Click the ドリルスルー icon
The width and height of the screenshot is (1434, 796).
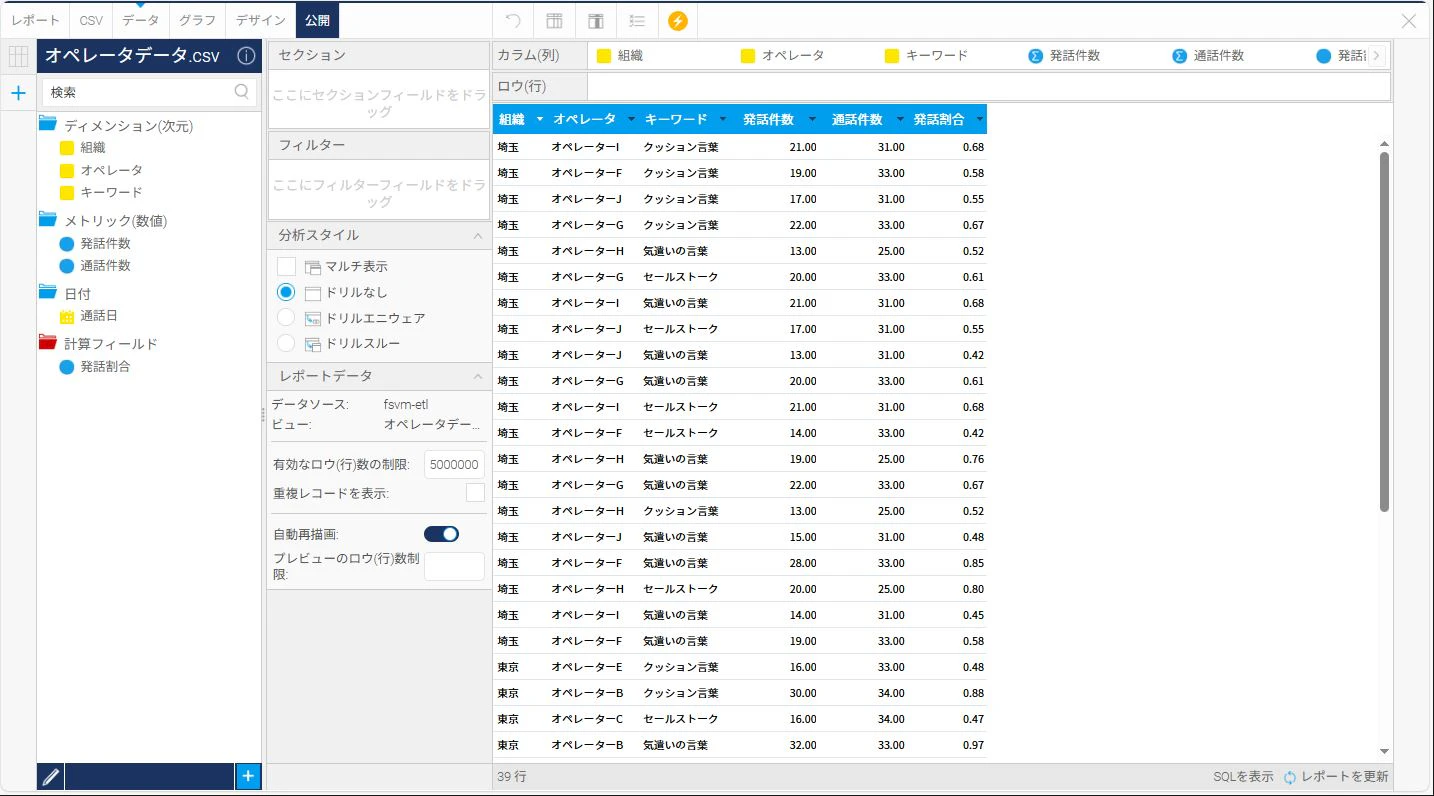tap(313, 345)
